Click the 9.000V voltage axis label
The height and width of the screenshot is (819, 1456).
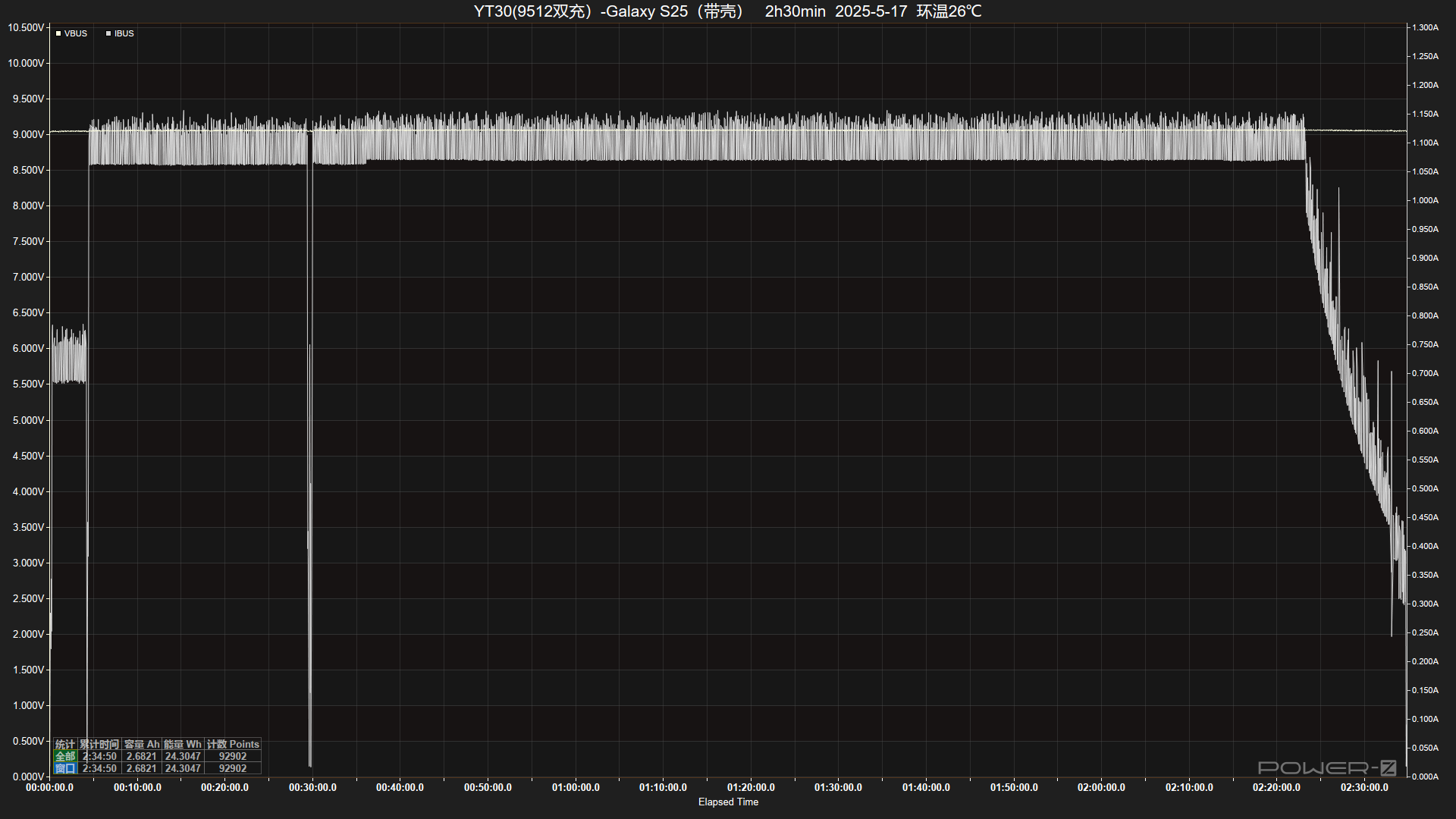click(x=28, y=134)
